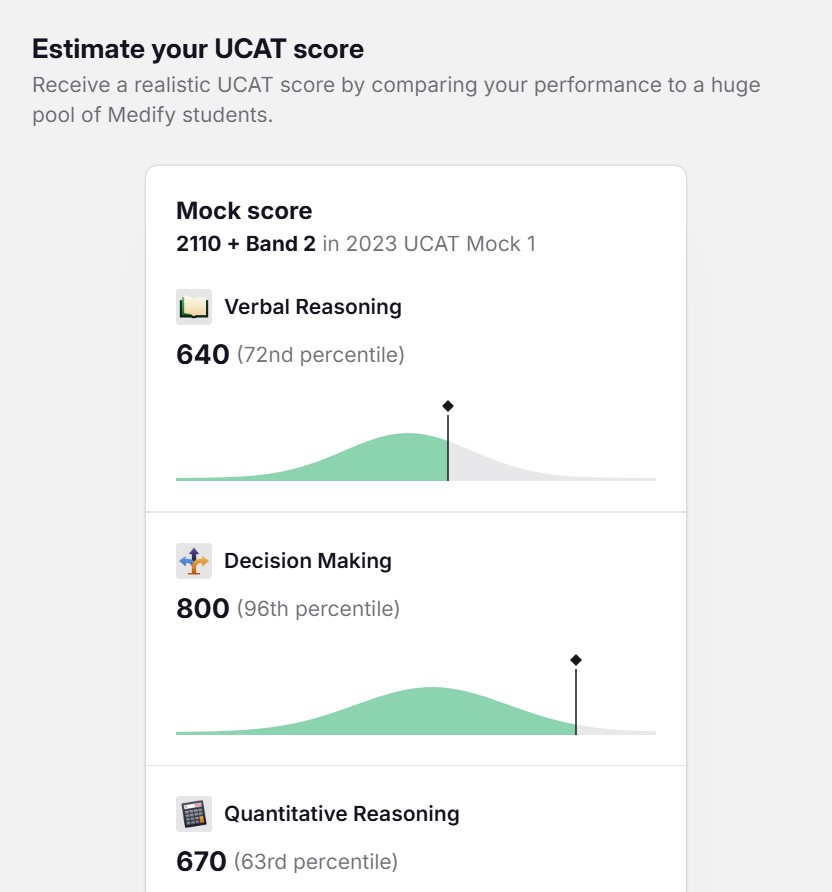Viewport: 832px width, 892px height.
Task: Click the Verbal Reasoning score of 640
Action: [203, 355]
